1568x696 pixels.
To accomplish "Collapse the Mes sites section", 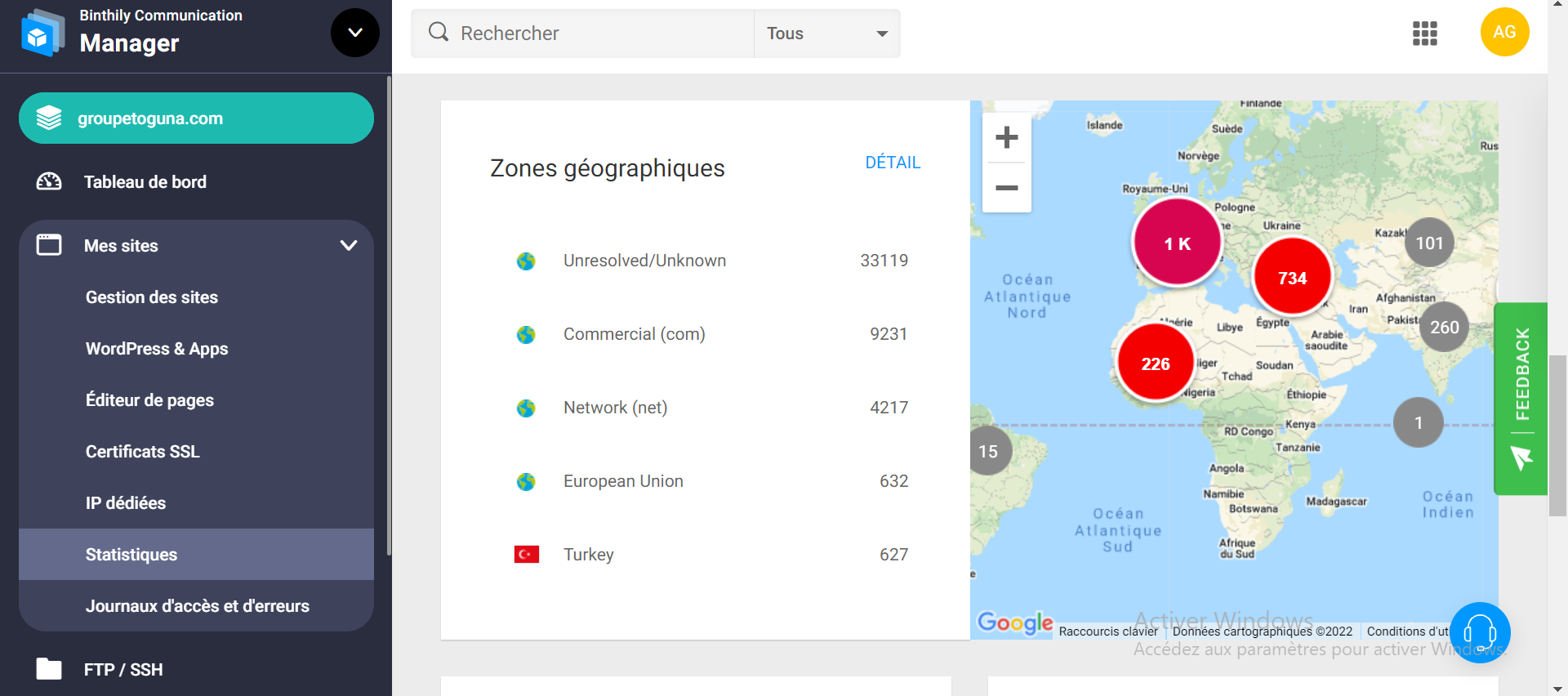I will pos(349,246).
